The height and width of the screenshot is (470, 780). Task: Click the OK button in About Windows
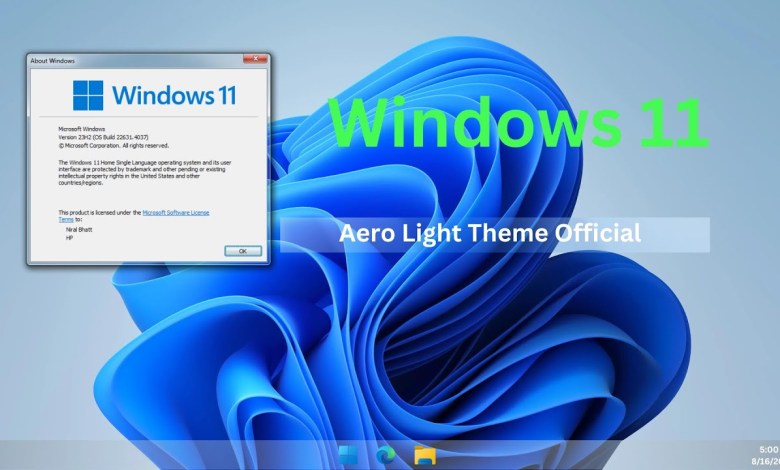tap(243, 251)
